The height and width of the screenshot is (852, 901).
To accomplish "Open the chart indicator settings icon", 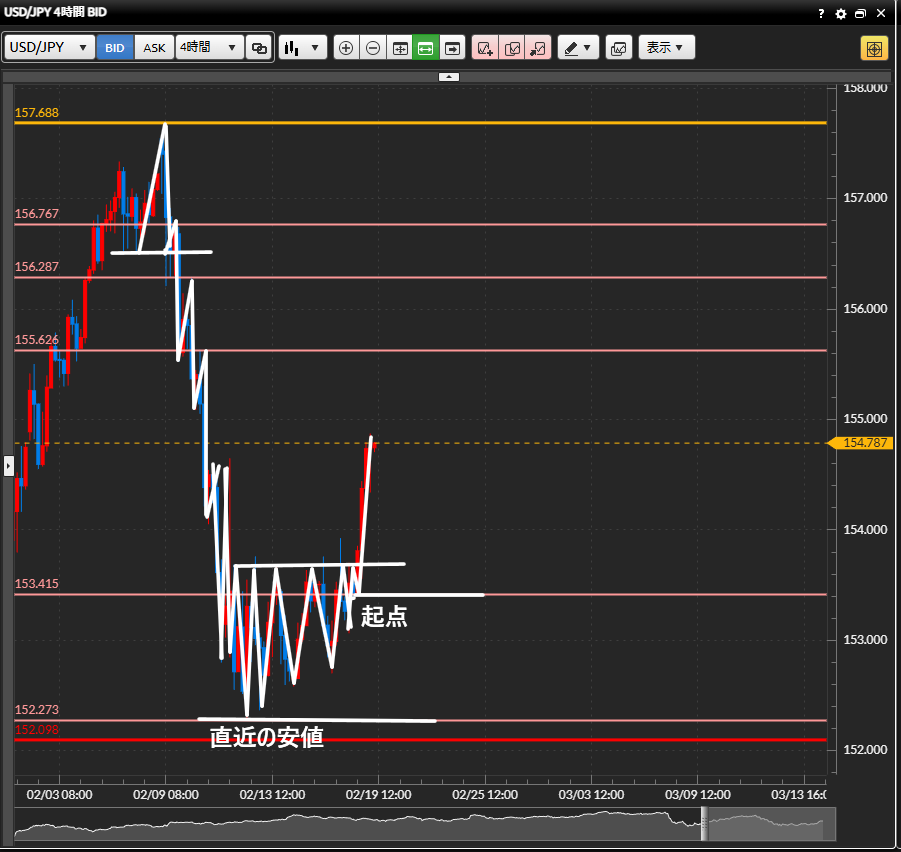I will [618, 48].
